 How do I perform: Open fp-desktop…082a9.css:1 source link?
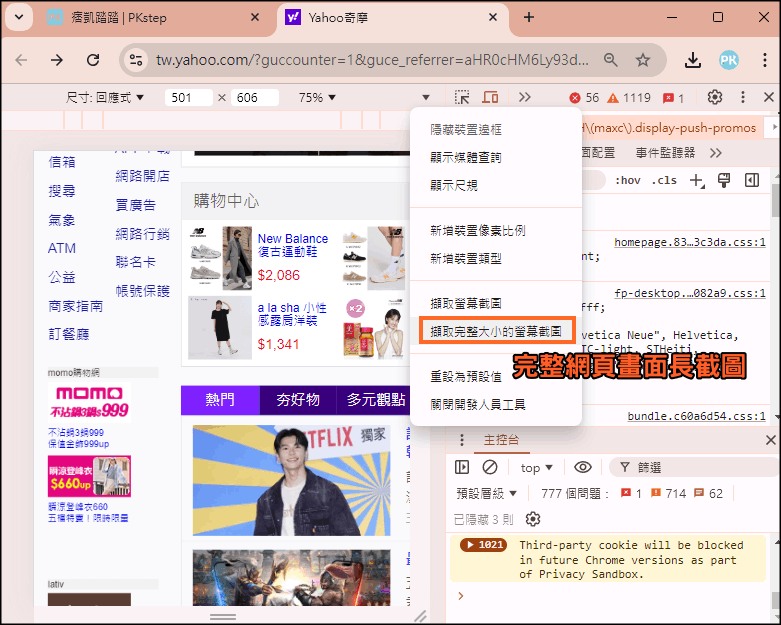point(689,293)
